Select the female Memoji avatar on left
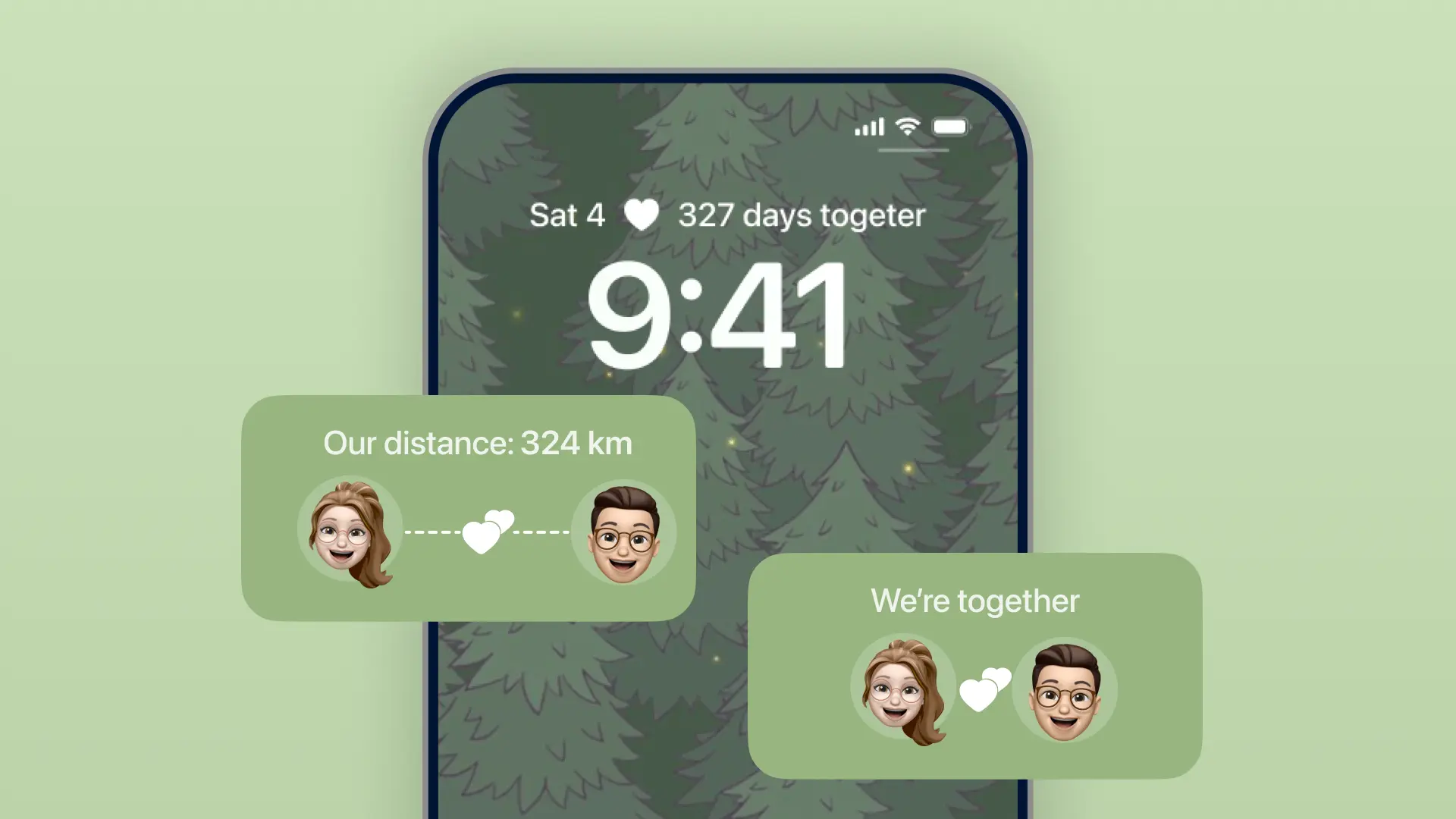 coord(350,530)
